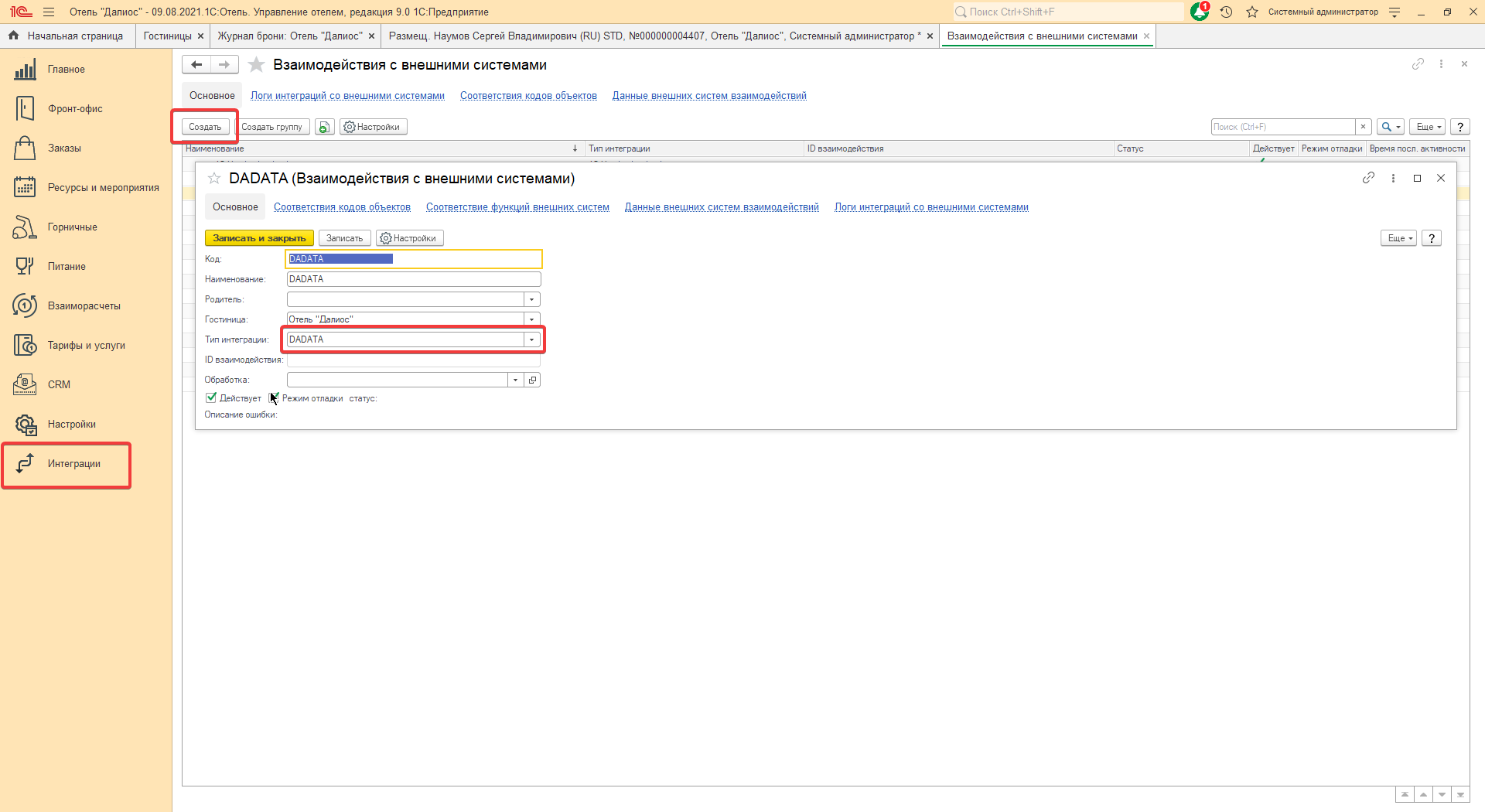Click Настройки button in list toolbar

tap(373, 127)
